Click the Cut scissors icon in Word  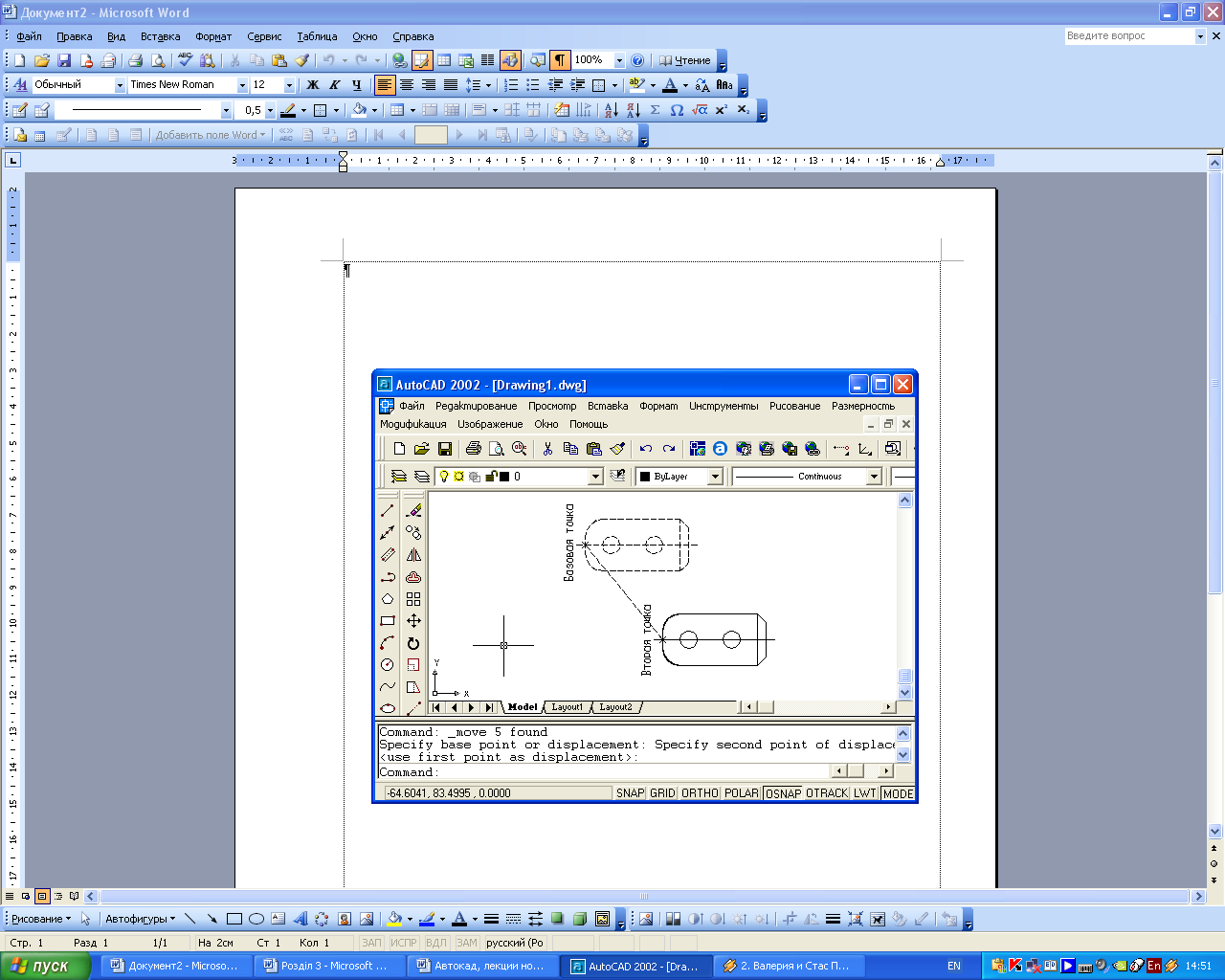coord(234,60)
